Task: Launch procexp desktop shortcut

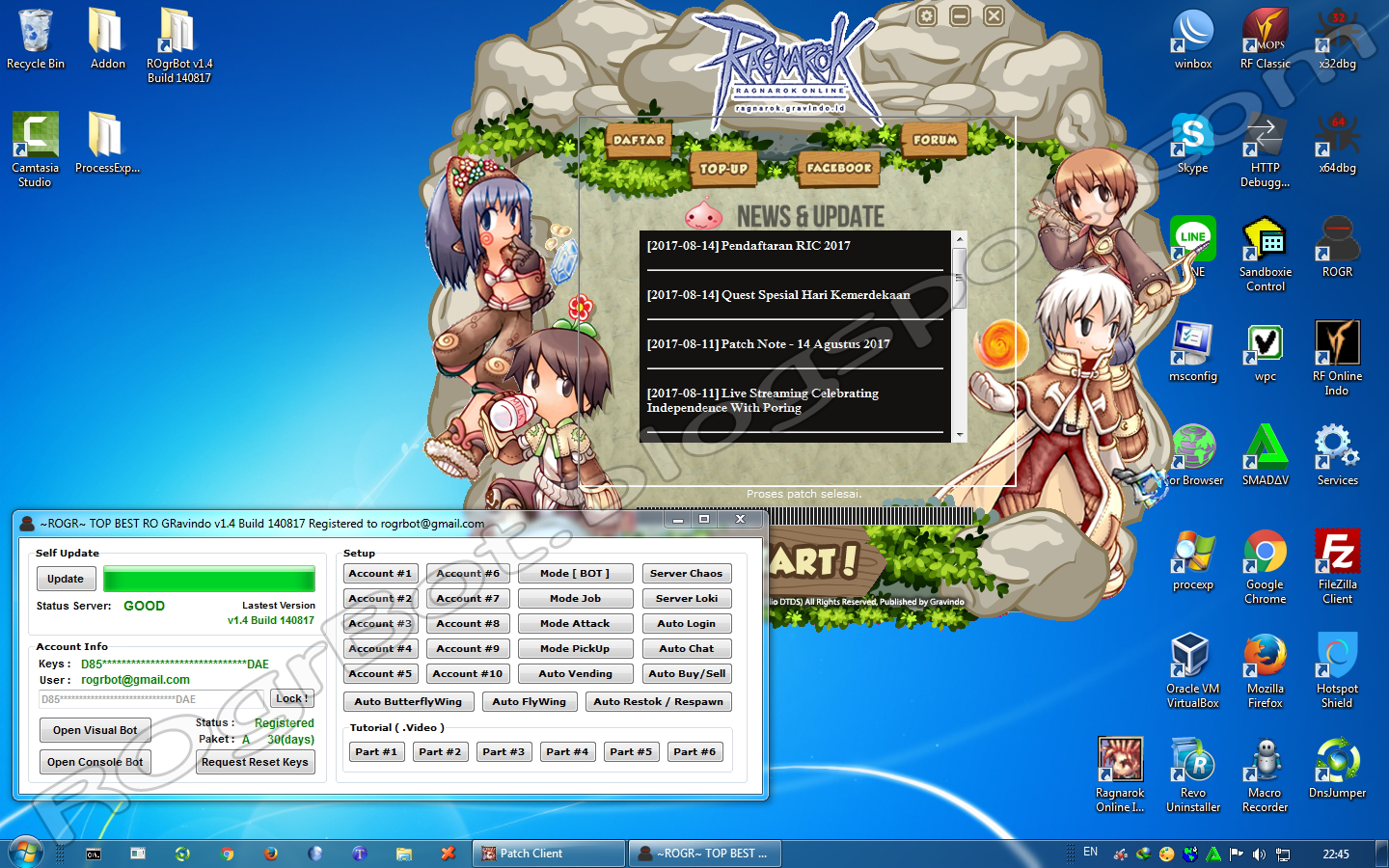Action: coord(1193,560)
